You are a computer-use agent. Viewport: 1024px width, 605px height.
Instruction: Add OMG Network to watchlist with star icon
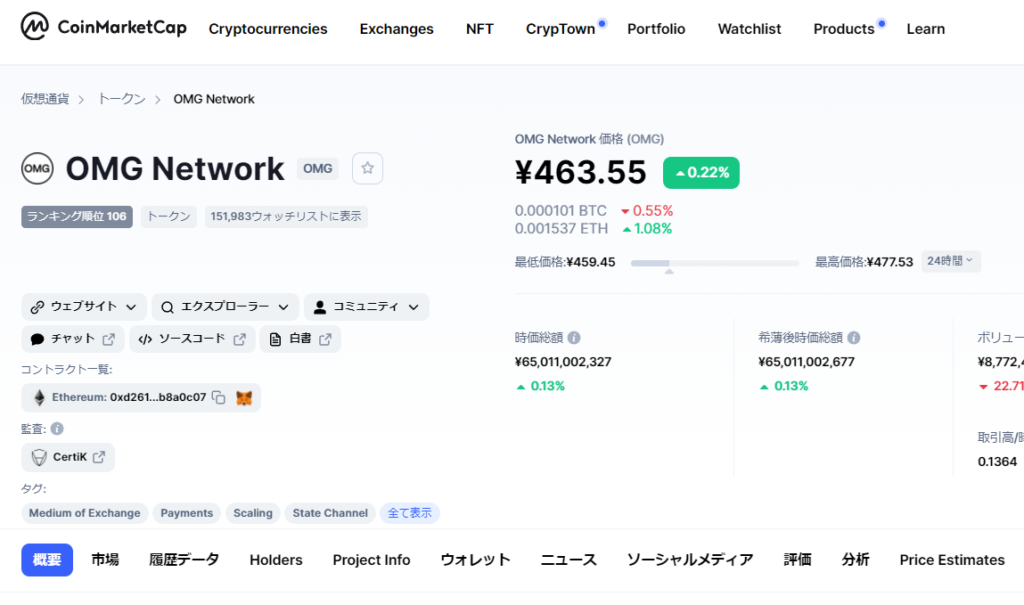tap(367, 169)
